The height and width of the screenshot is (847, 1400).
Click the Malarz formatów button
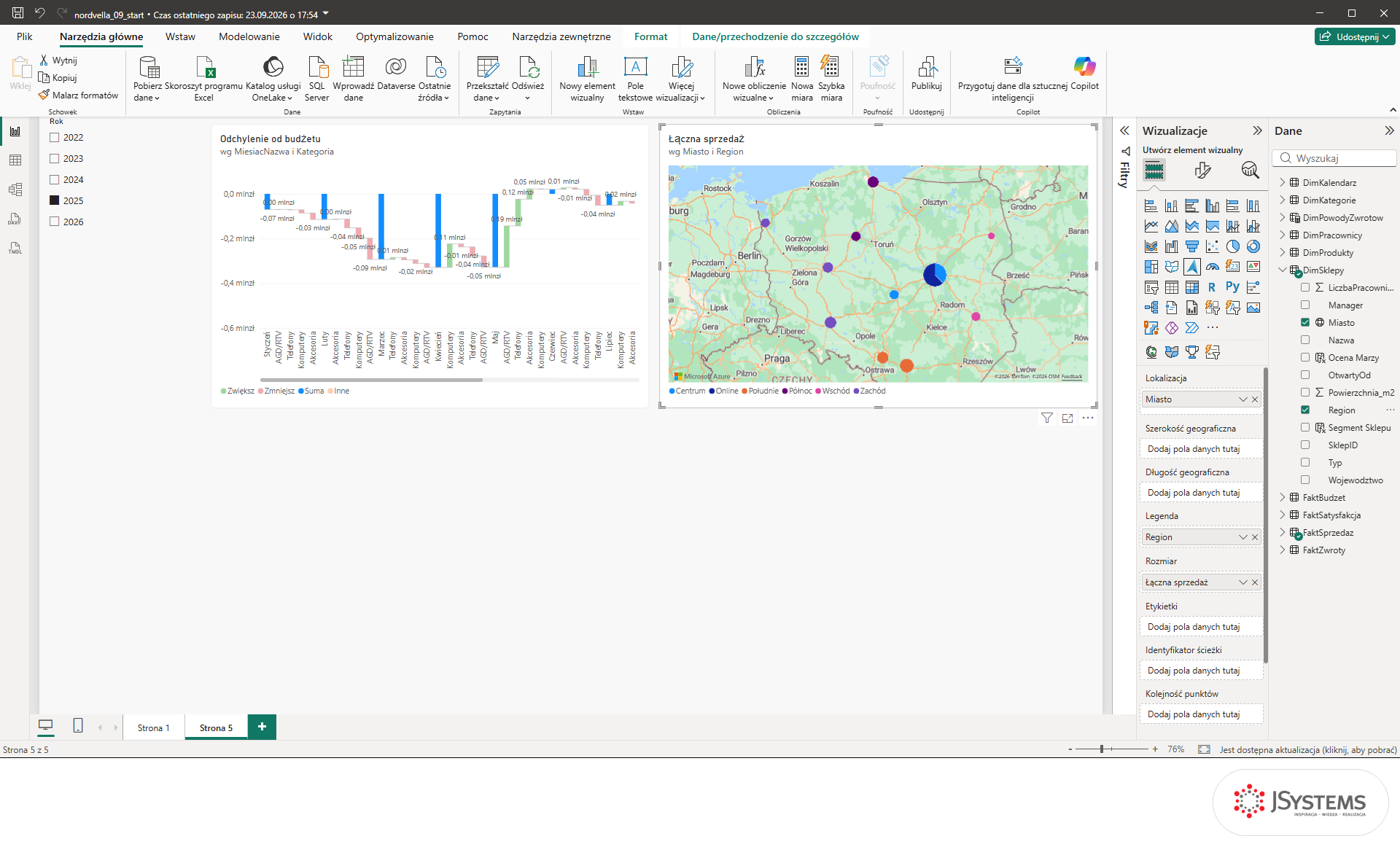tap(78, 95)
